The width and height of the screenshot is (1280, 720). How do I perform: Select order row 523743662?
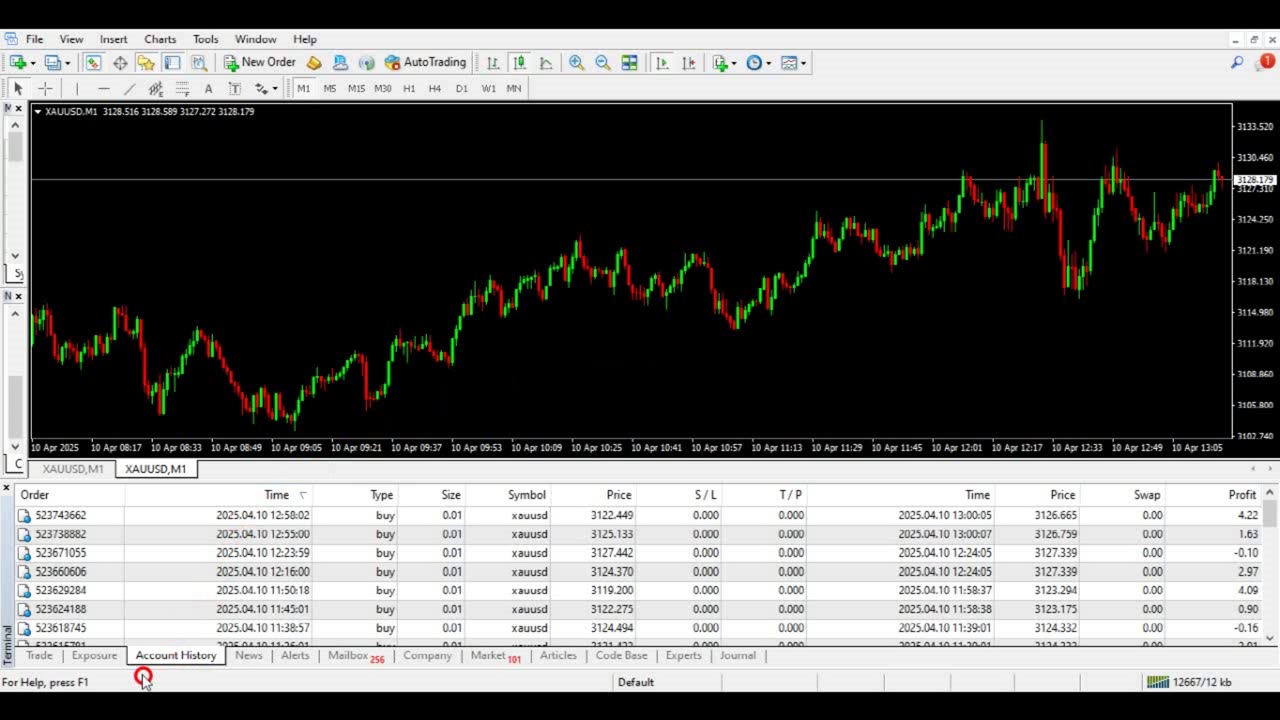639,515
